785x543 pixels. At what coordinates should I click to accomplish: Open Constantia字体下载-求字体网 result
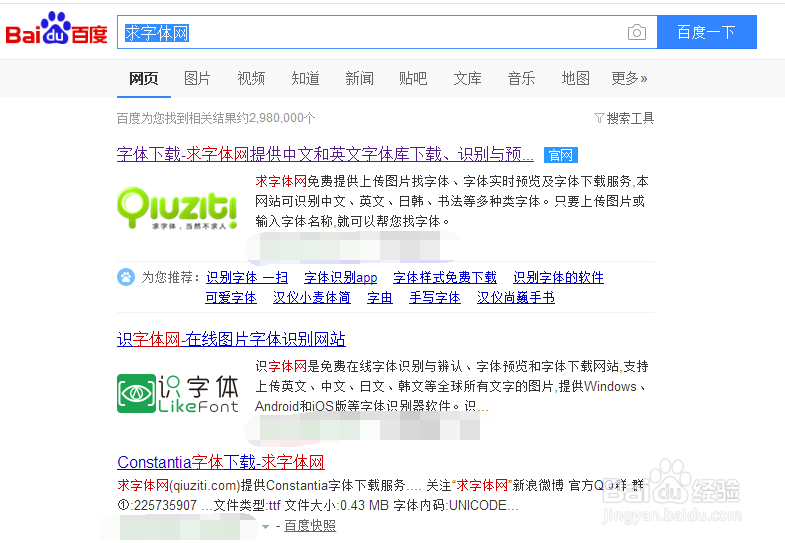221,462
